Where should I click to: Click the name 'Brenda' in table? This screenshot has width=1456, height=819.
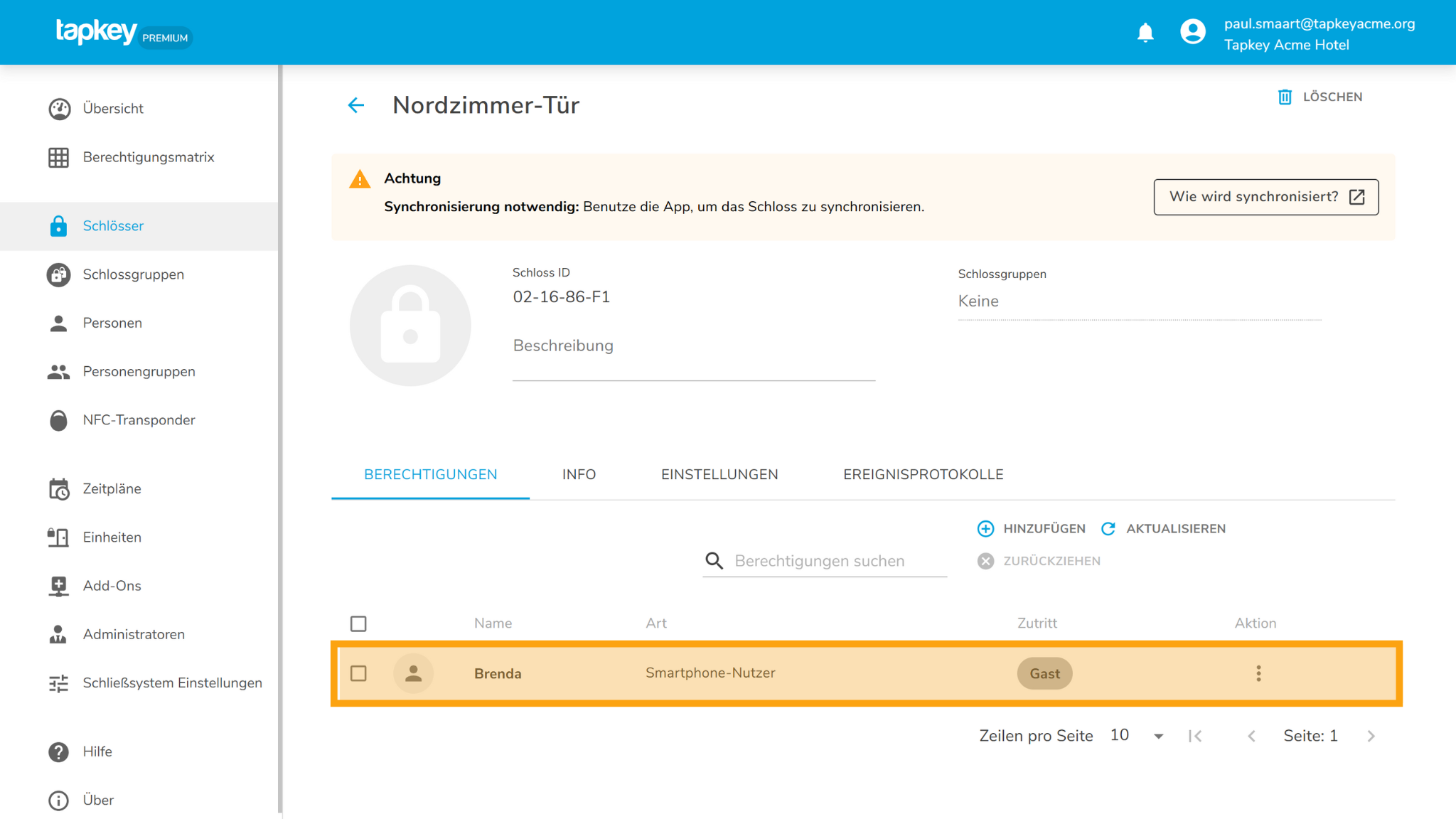tap(498, 673)
